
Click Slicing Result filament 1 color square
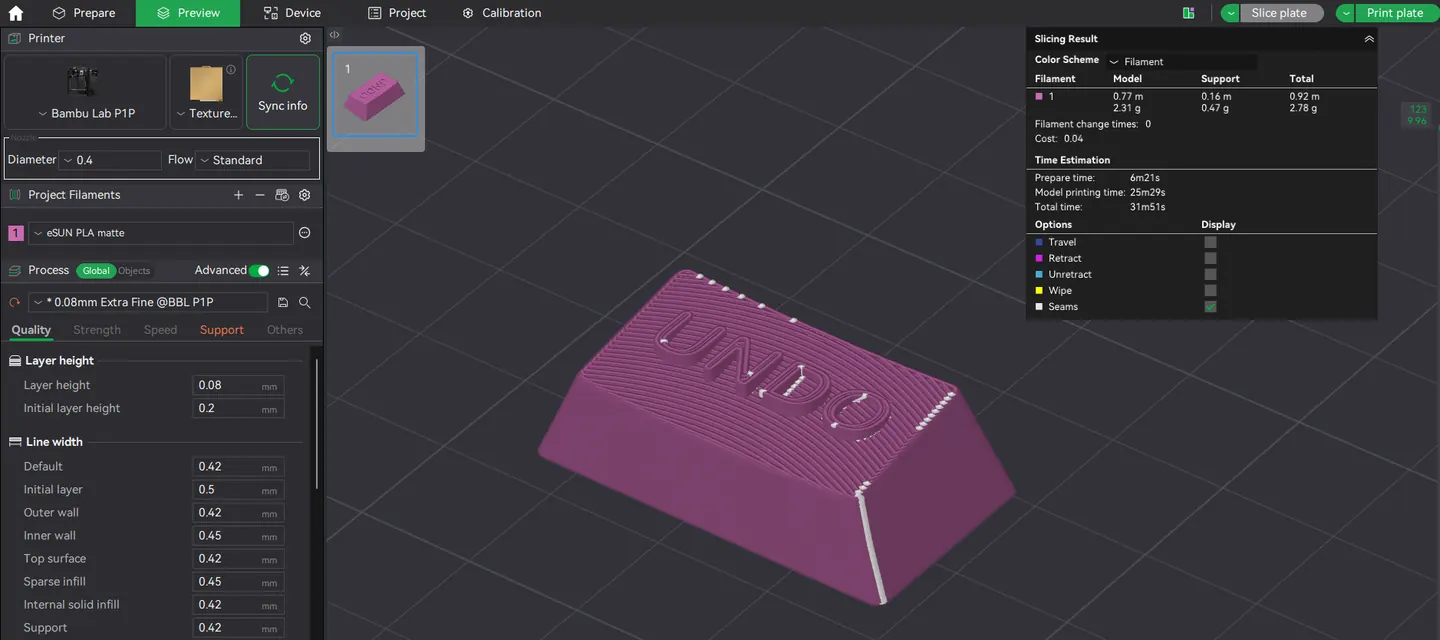(1039, 96)
